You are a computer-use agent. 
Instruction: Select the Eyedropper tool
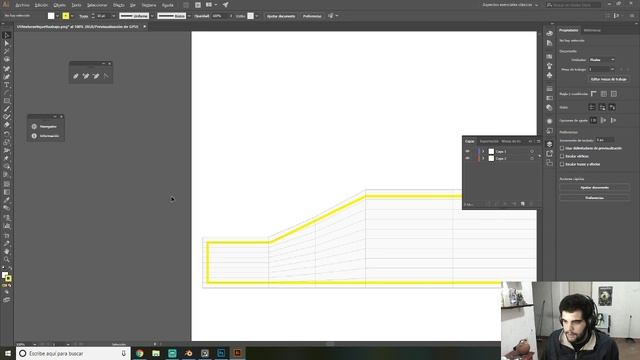pyautogui.click(x=7, y=200)
